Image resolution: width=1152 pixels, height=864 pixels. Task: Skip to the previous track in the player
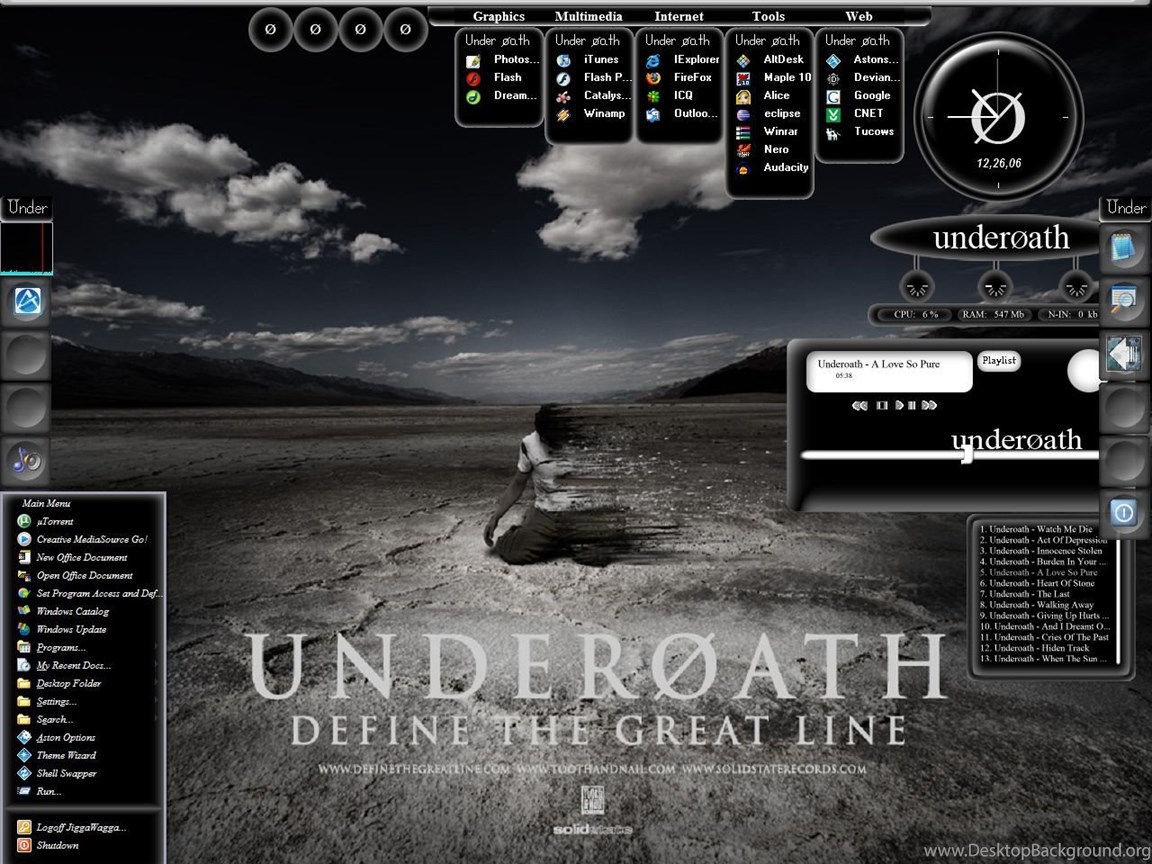pyautogui.click(x=860, y=406)
